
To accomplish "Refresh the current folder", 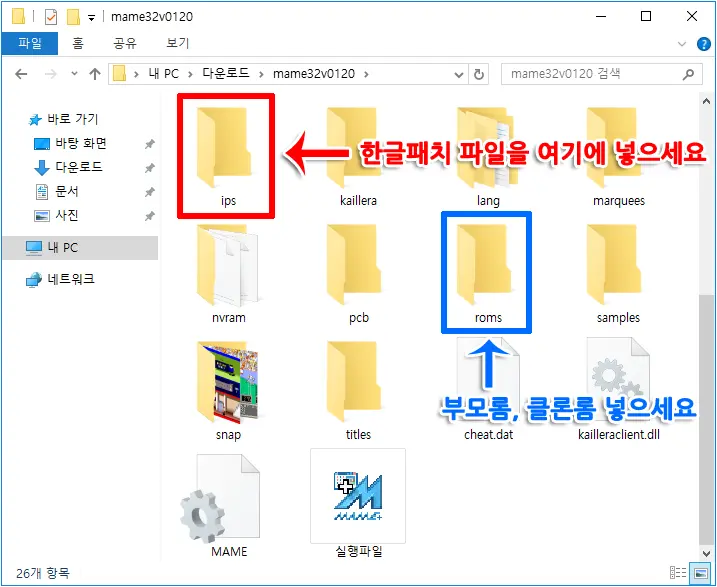I will click(479, 75).
